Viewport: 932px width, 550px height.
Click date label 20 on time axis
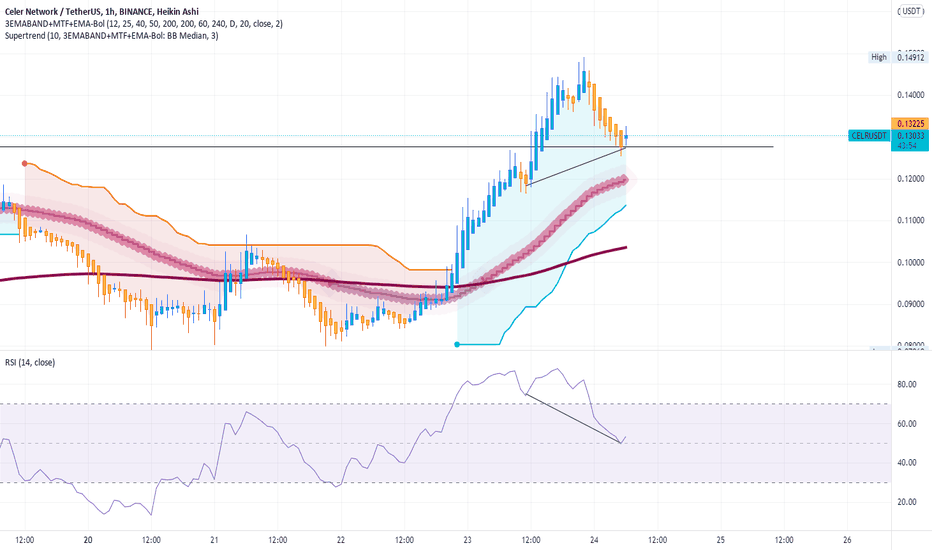coord(88,540)
